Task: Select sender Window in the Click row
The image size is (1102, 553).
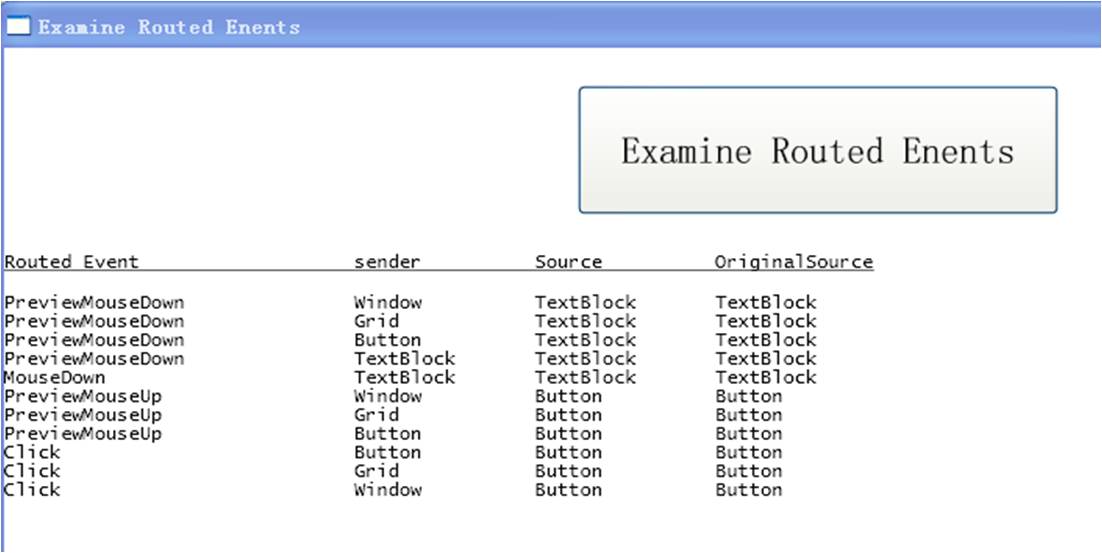Action: 387,490
